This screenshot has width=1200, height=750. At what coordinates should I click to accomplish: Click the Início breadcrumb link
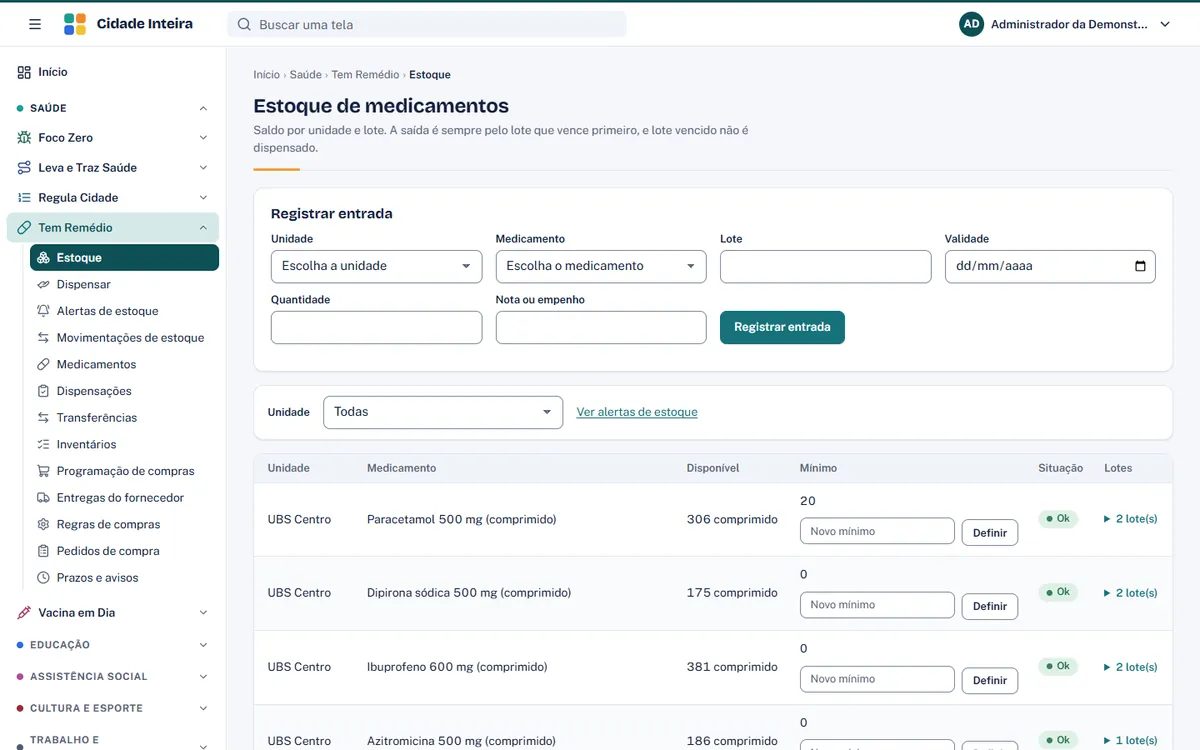coord(267,75)
